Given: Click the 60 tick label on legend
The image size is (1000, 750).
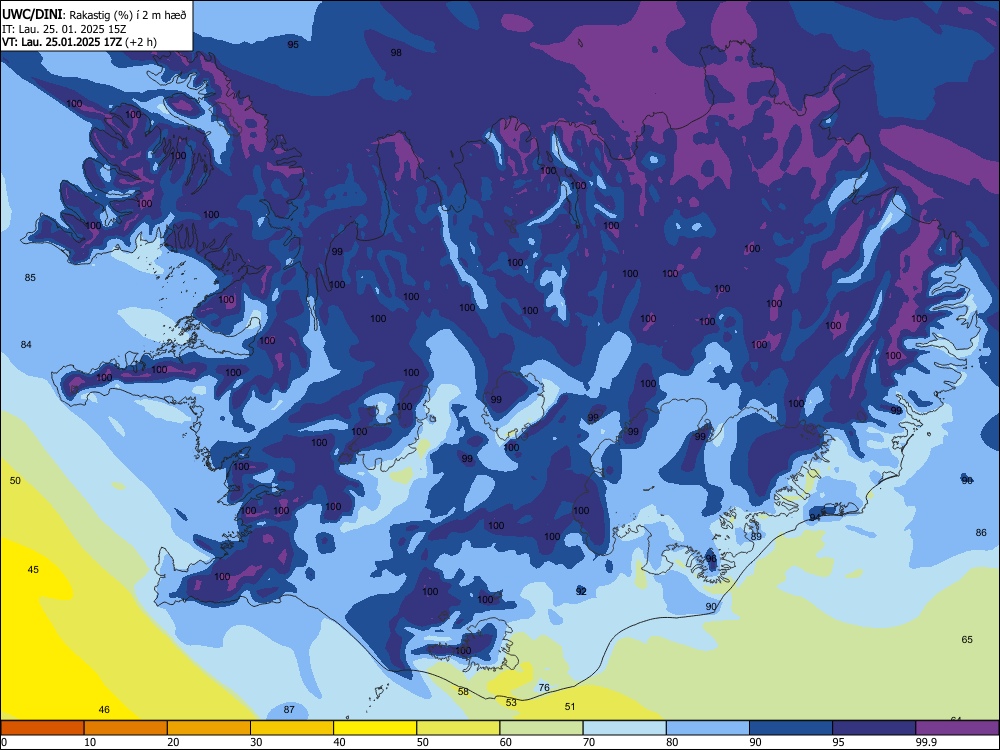Looking at the screenshot, I should (x=506, y=742).
